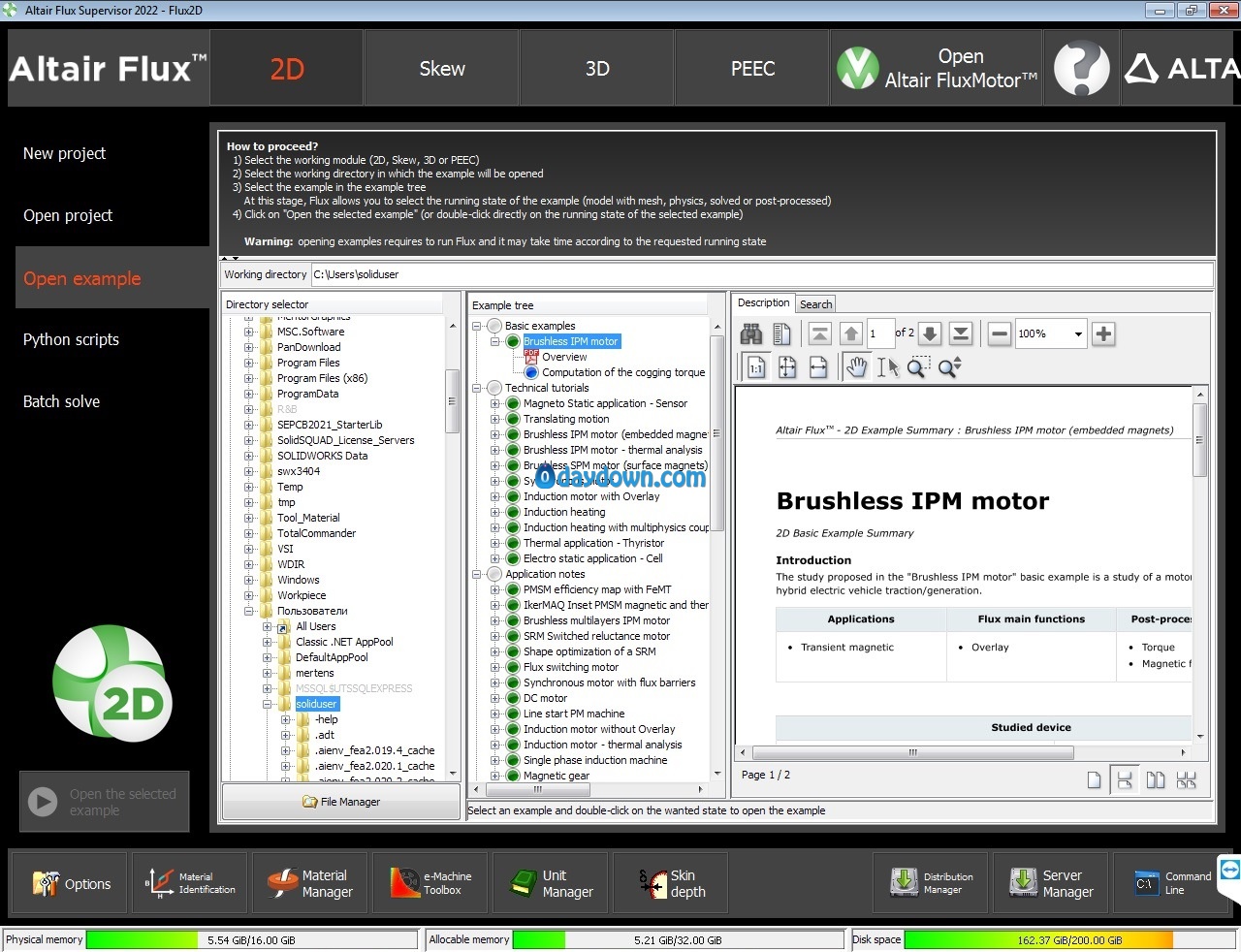
Task: Open the Options button
Action: 70,883
